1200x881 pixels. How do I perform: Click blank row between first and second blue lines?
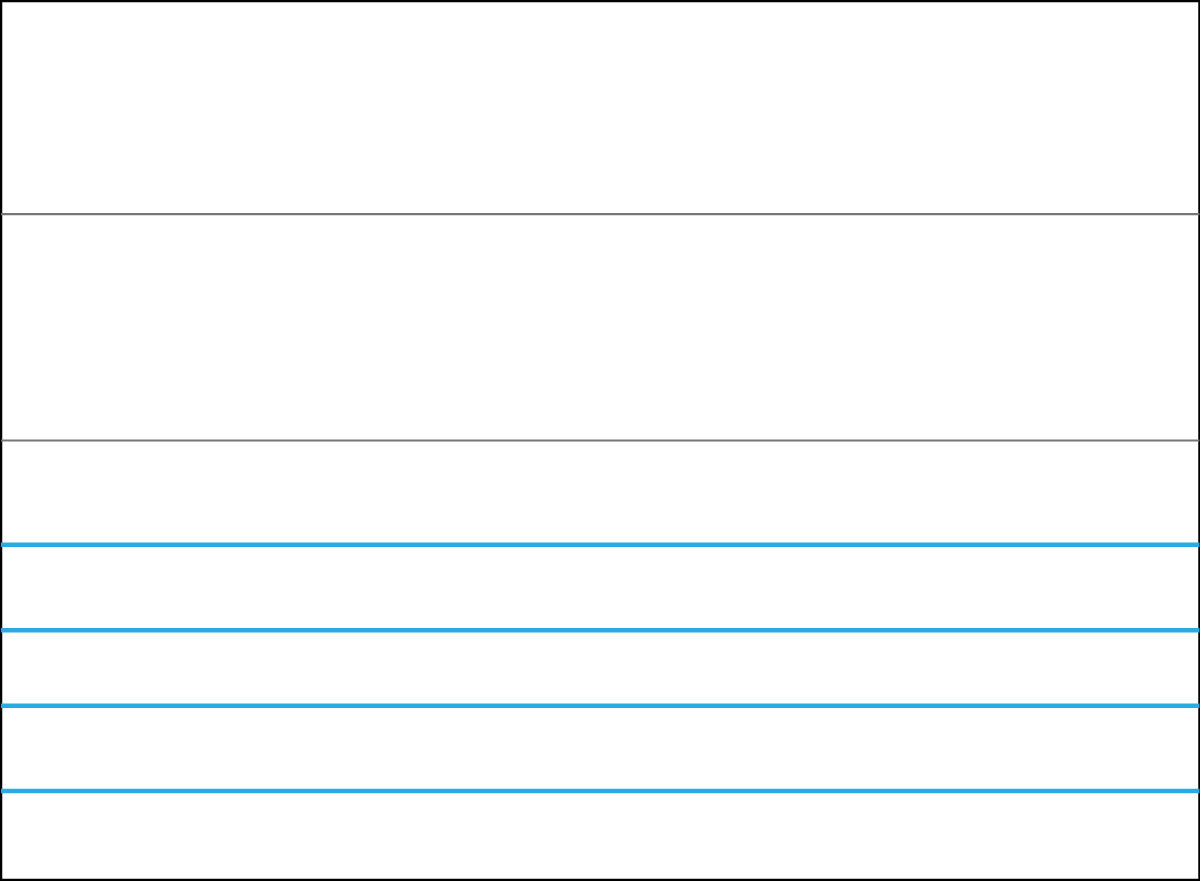(x=600, y=587)
